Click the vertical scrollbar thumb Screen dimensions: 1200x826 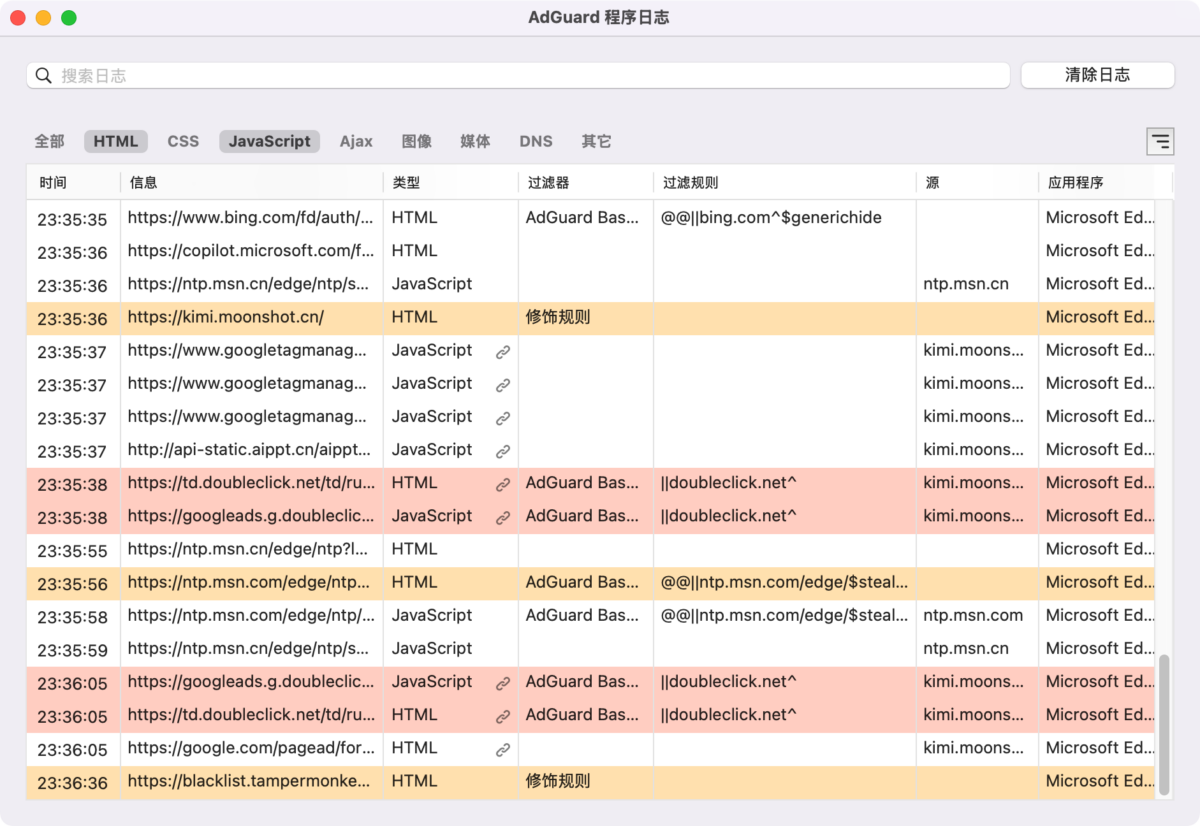coord(1164,725)
